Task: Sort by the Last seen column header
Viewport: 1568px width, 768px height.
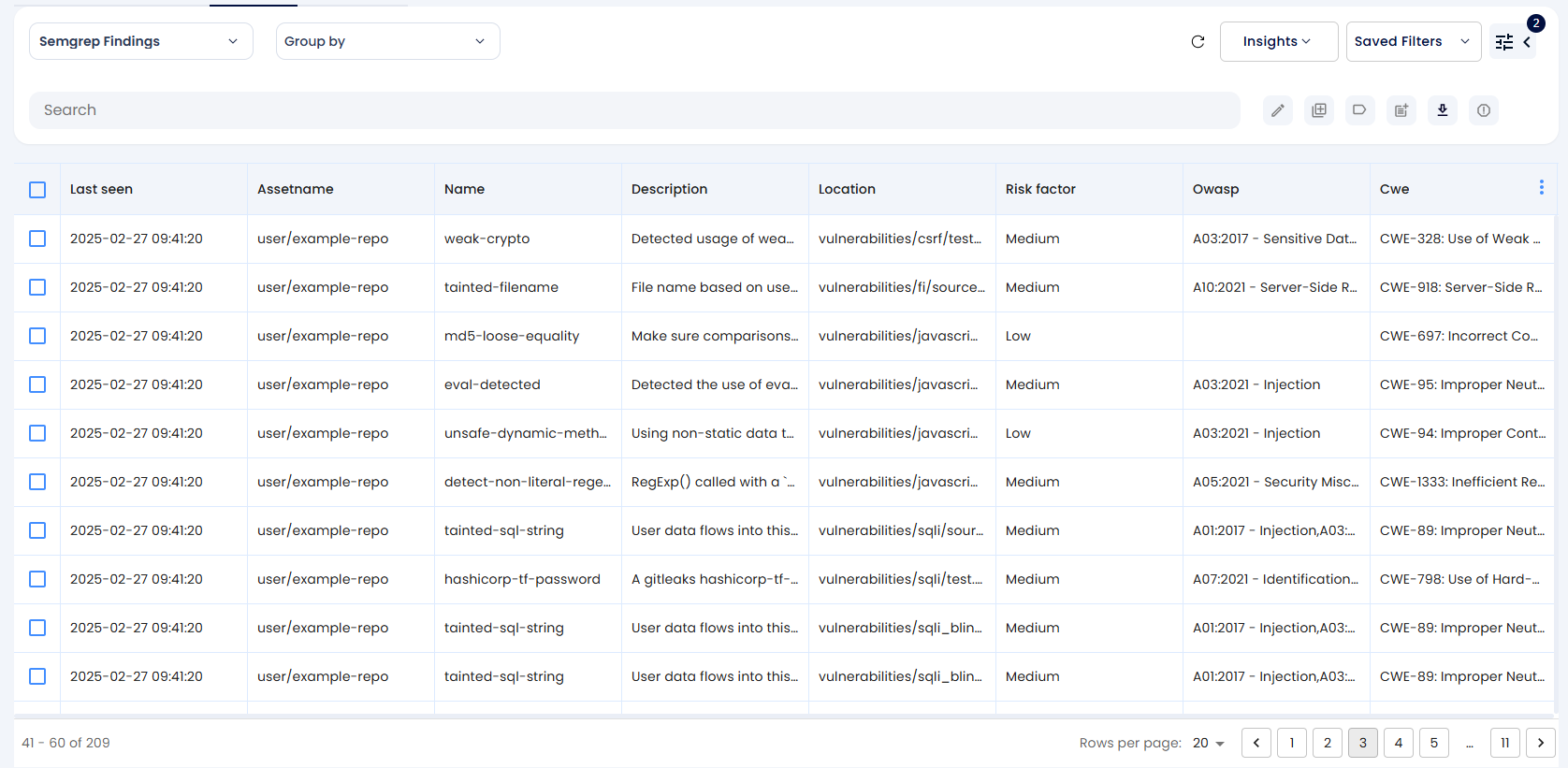Action: (101, 189)
